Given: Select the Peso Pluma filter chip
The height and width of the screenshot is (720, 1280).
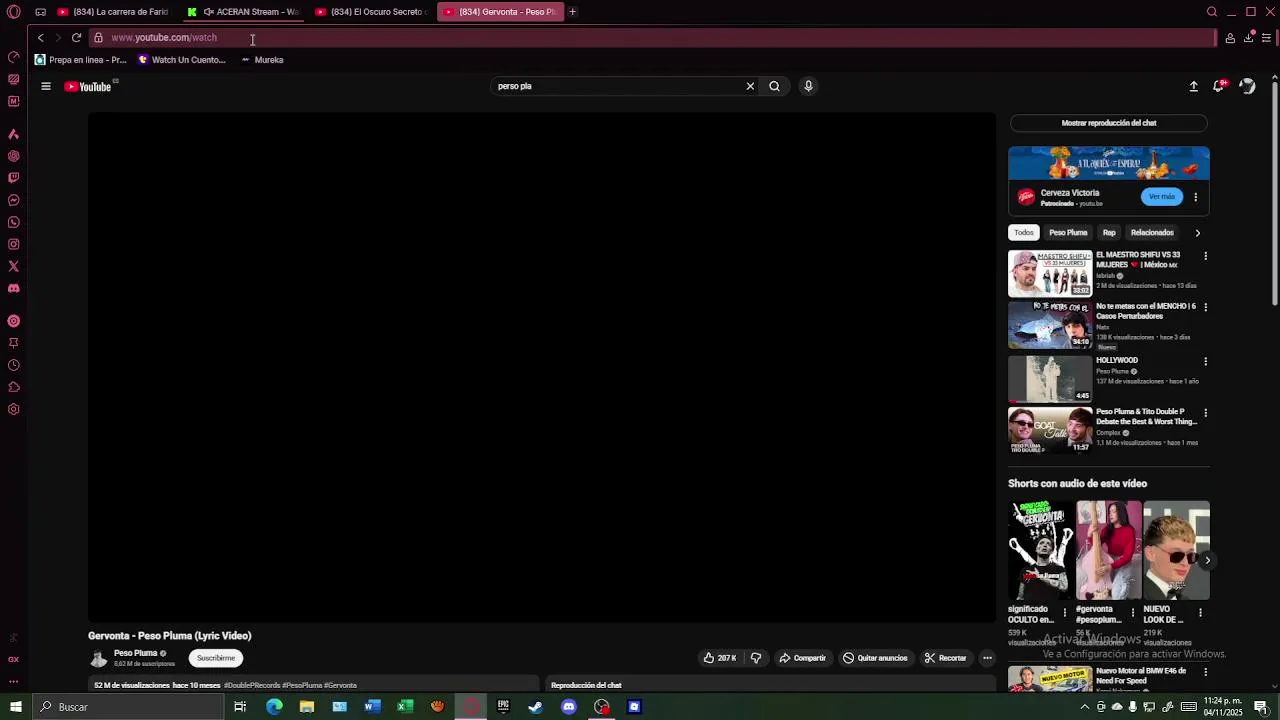Looking at the screenshot, I should (x=1068, y=233).
